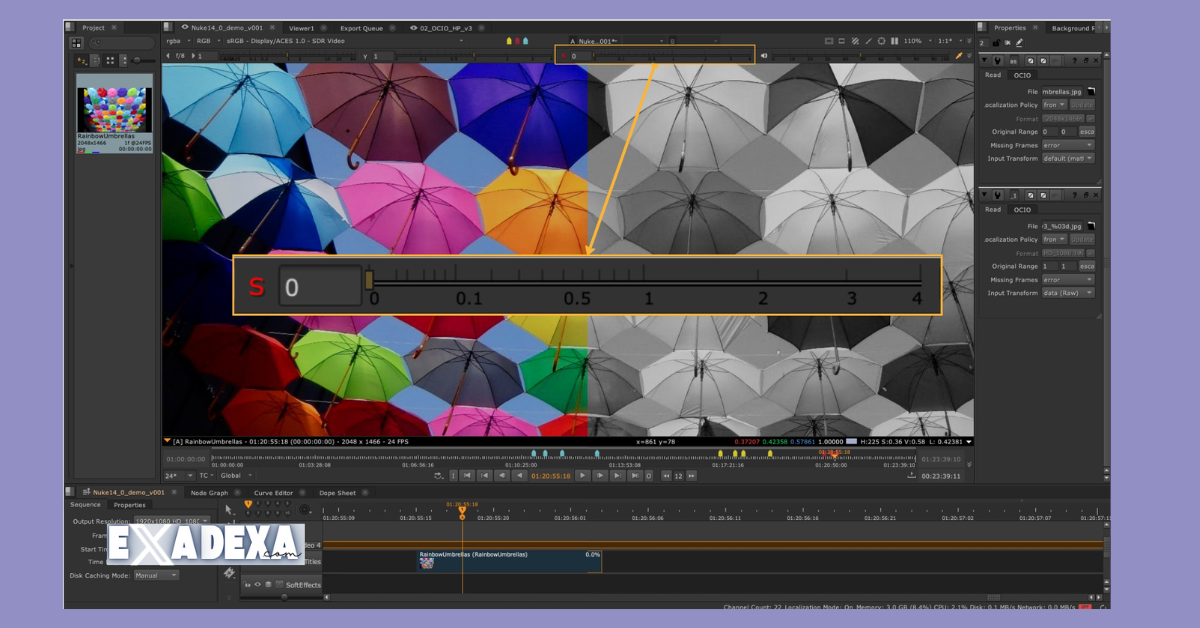Screen dimensions: 1200x628
Task: Open the OCIO tab on the first Read node
Action: [1021, 75]
